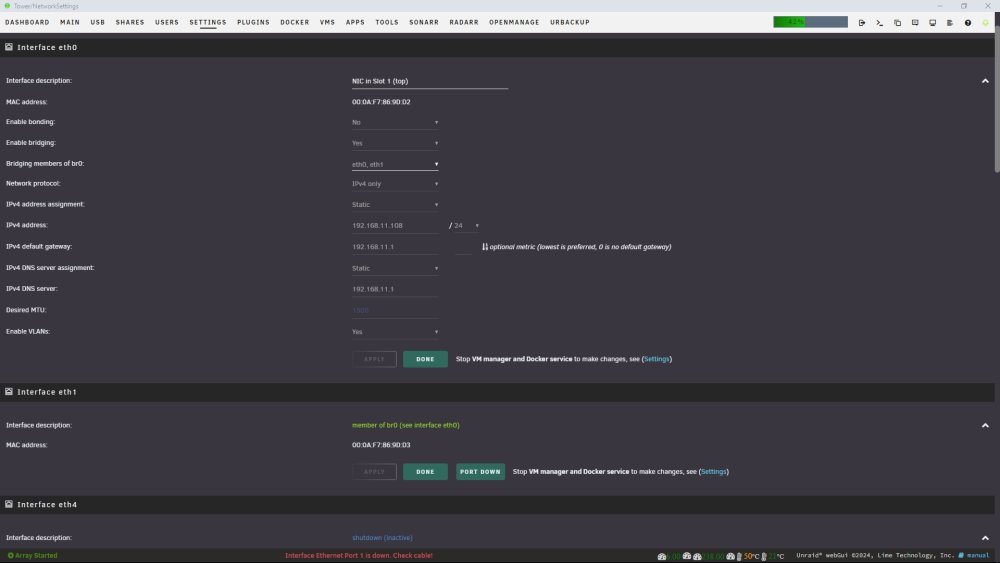Click the 21°C temperature status icon
Image resolution: width=1000 pixels, height=563 pixels.
764,556
